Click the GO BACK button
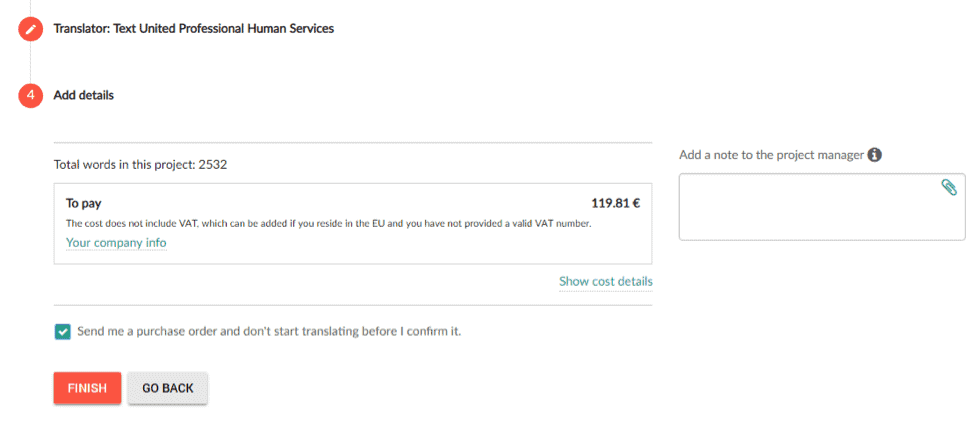980x436 pixels. click(x=167, y=388)
